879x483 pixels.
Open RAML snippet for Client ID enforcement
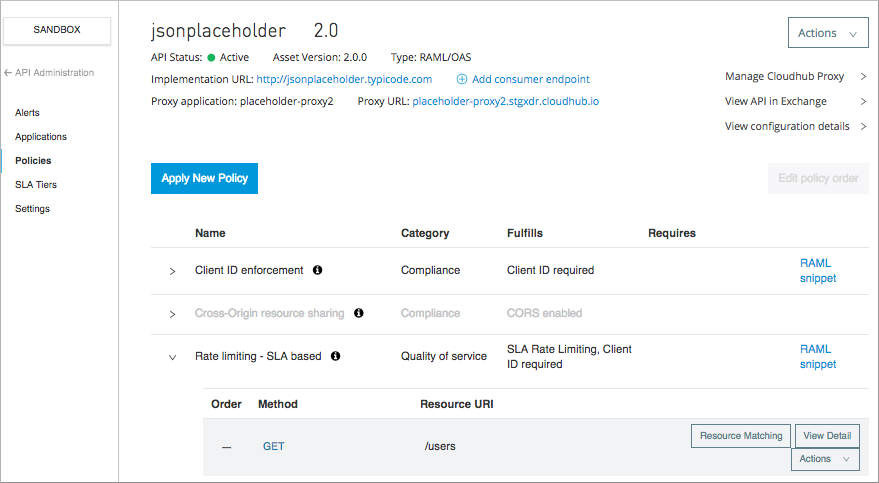coord(818,271)
